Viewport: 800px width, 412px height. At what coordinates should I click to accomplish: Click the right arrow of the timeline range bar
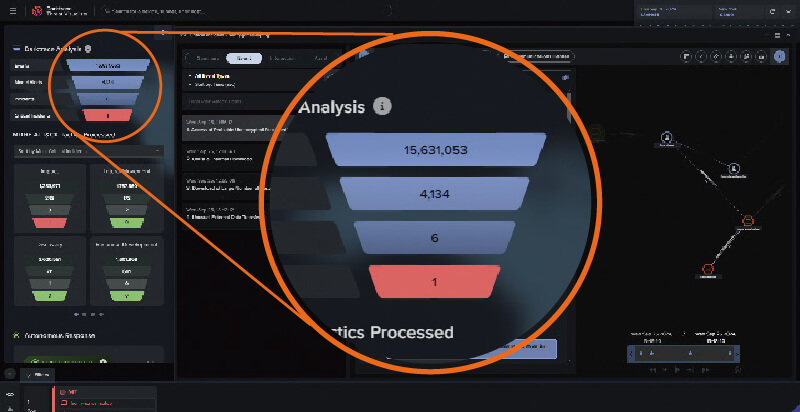click(x=737, y=353)
